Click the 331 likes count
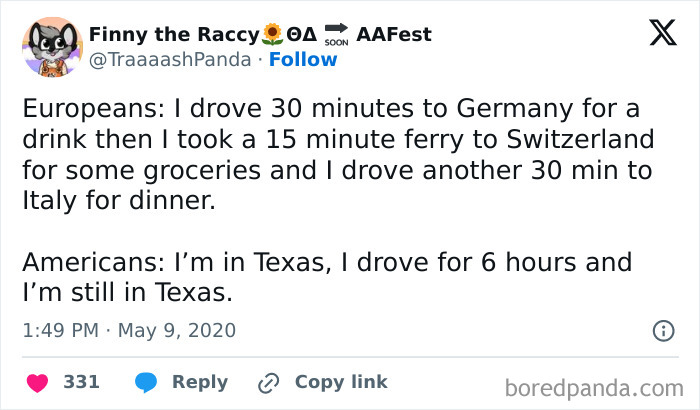The image size is (700, 410). tap(81, 382)
